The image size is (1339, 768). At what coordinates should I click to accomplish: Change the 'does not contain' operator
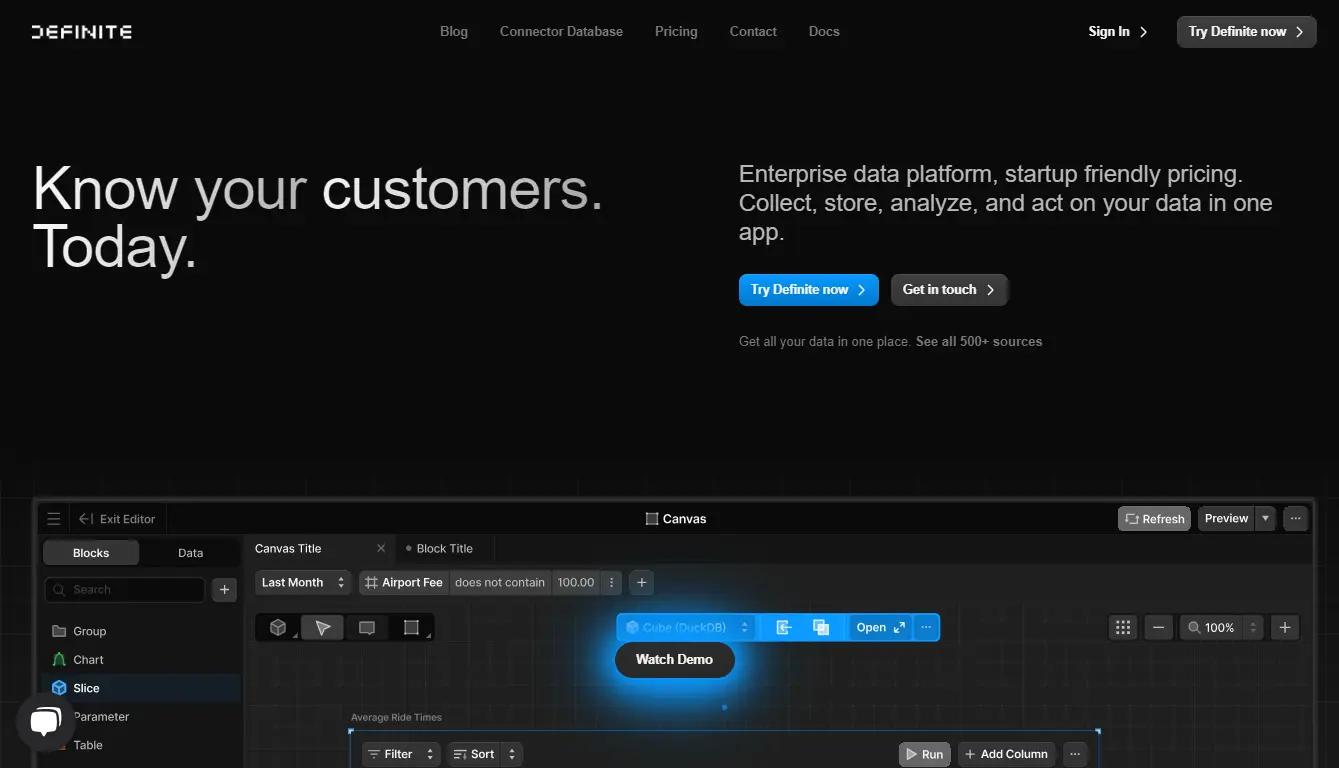coord(499,582)
